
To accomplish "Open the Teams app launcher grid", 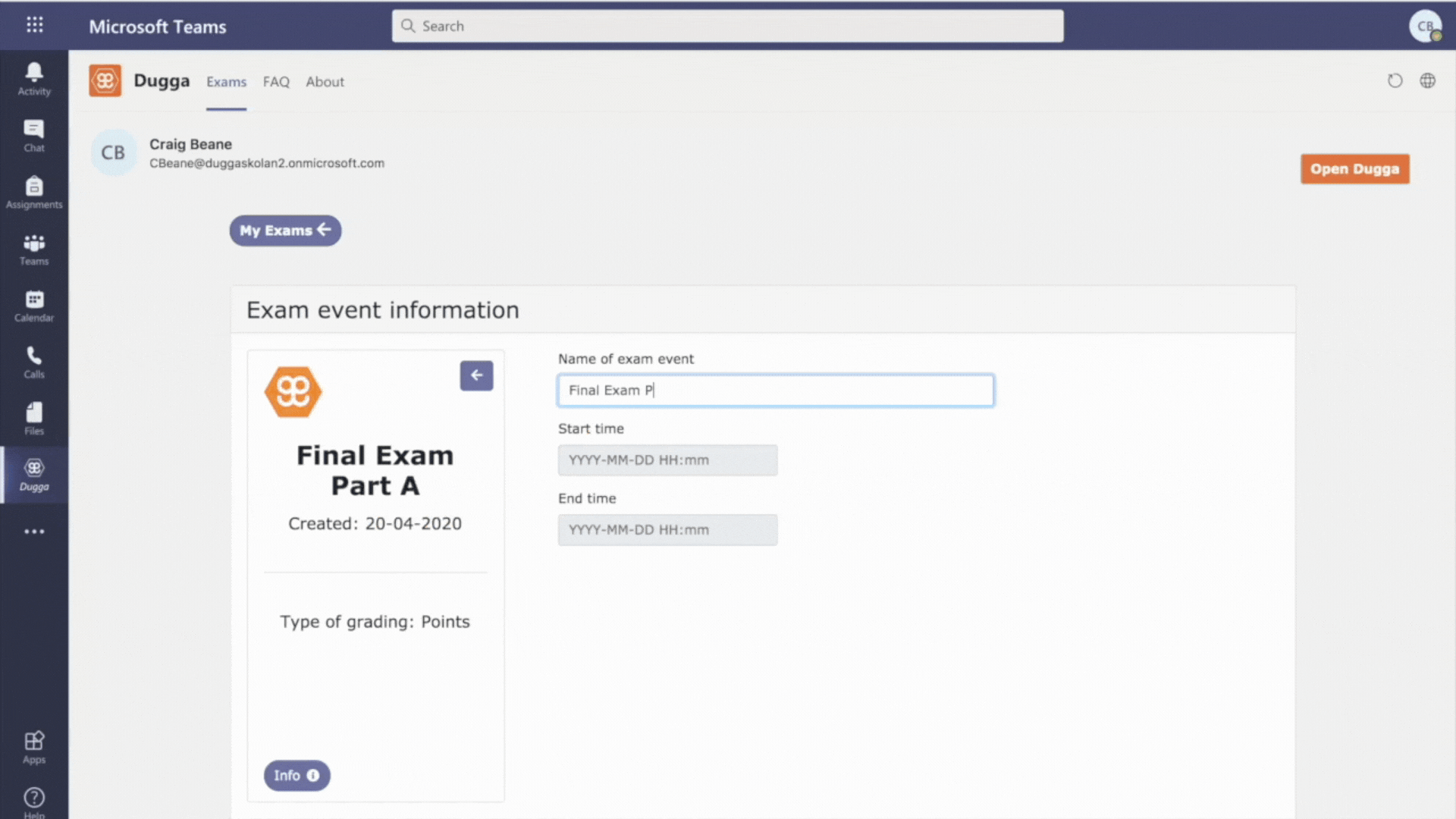I will [35, 25].
